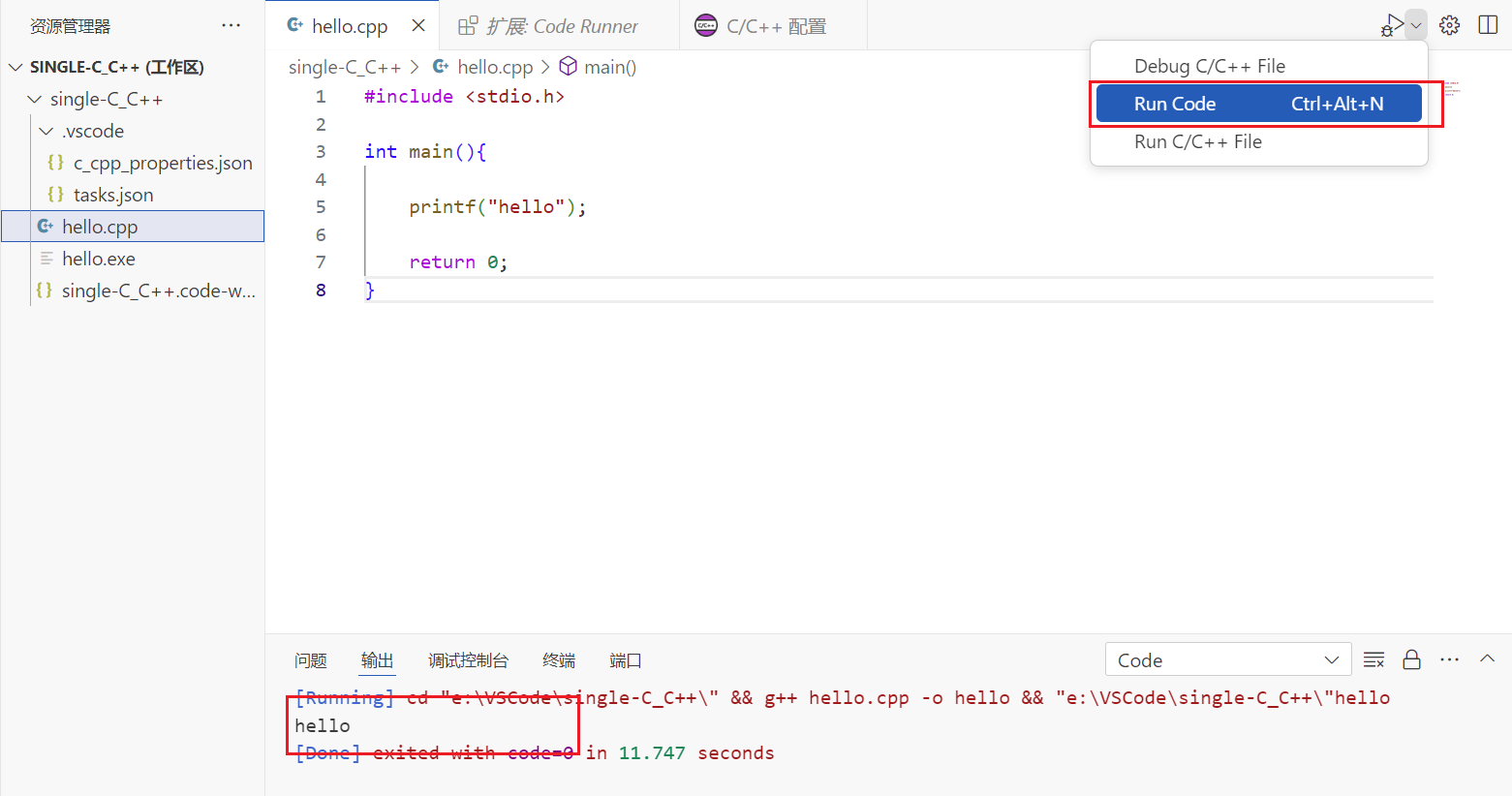Close the hello.cpp editor tab
1512x796 pixels.
coord(418,25)
